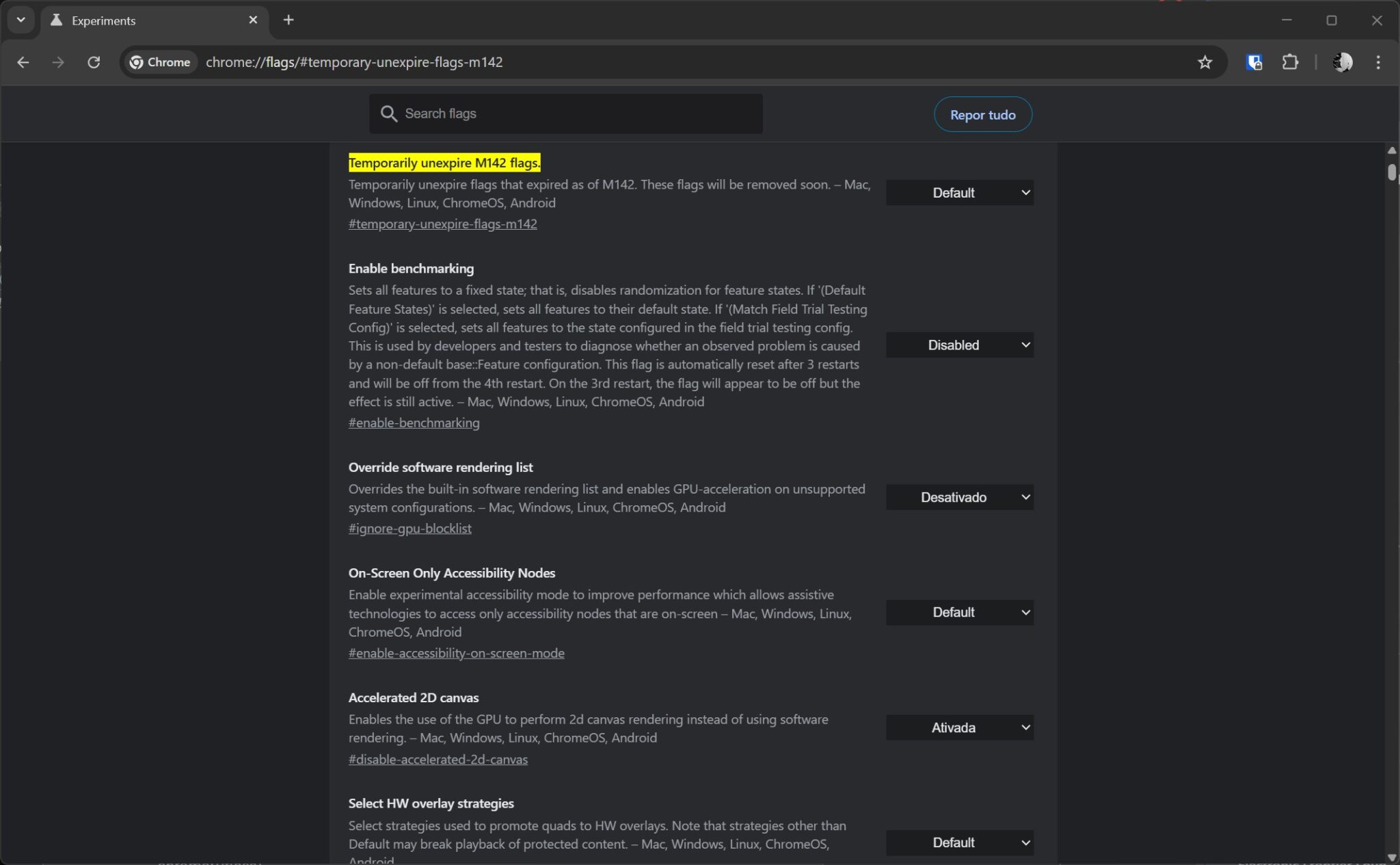The width and height of the screenshot is (1400, 865).
Task: Expand Temporarily unexpire M142 flags dropdown
Action: [959, 193]
